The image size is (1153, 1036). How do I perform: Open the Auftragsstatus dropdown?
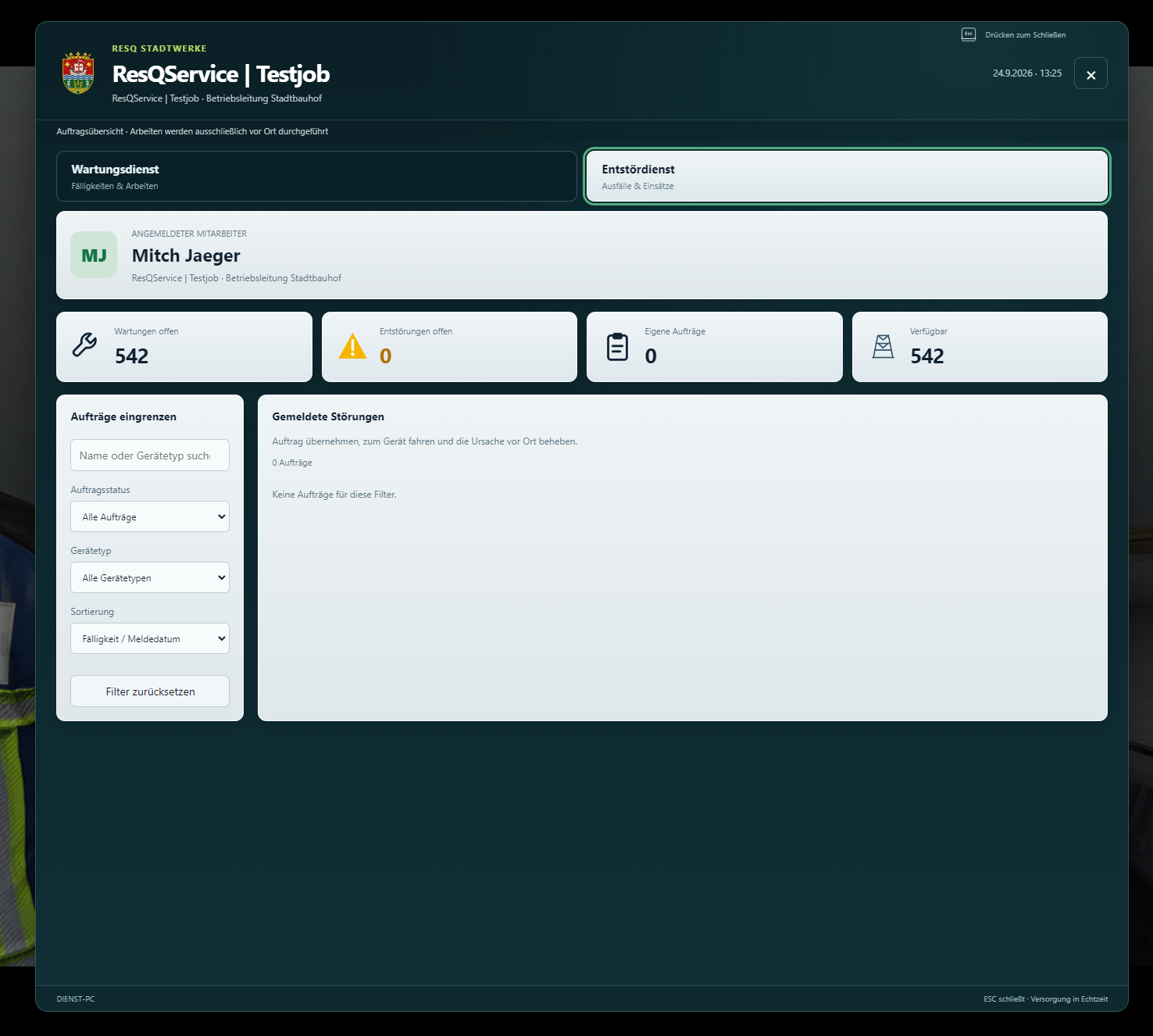coord(150,516)
